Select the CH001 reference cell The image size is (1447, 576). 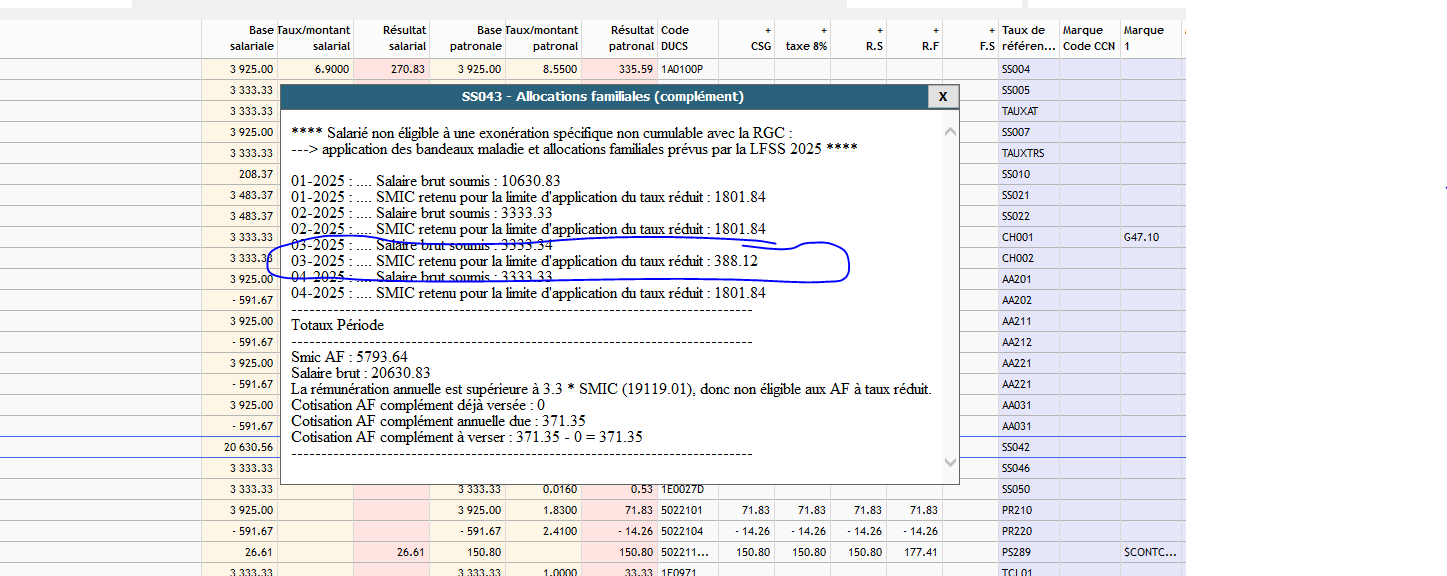tap(1029, 237)
